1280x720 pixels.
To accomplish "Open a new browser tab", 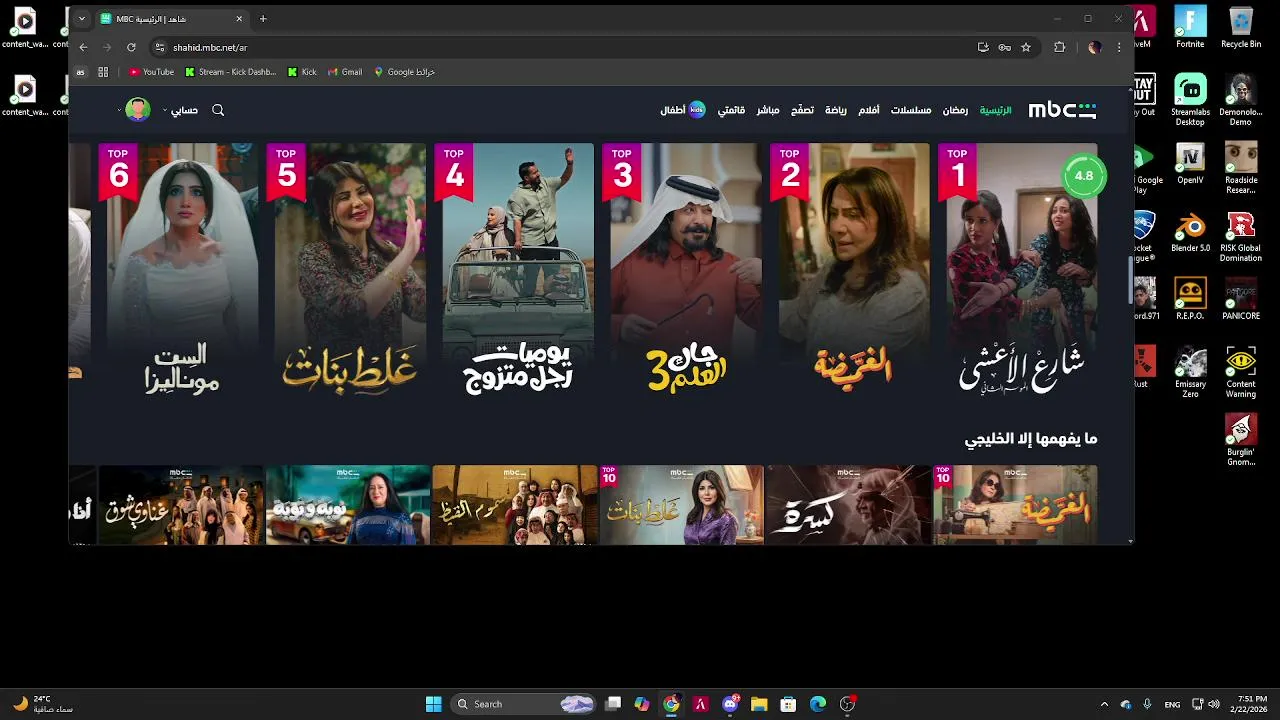I will point(263,19).
